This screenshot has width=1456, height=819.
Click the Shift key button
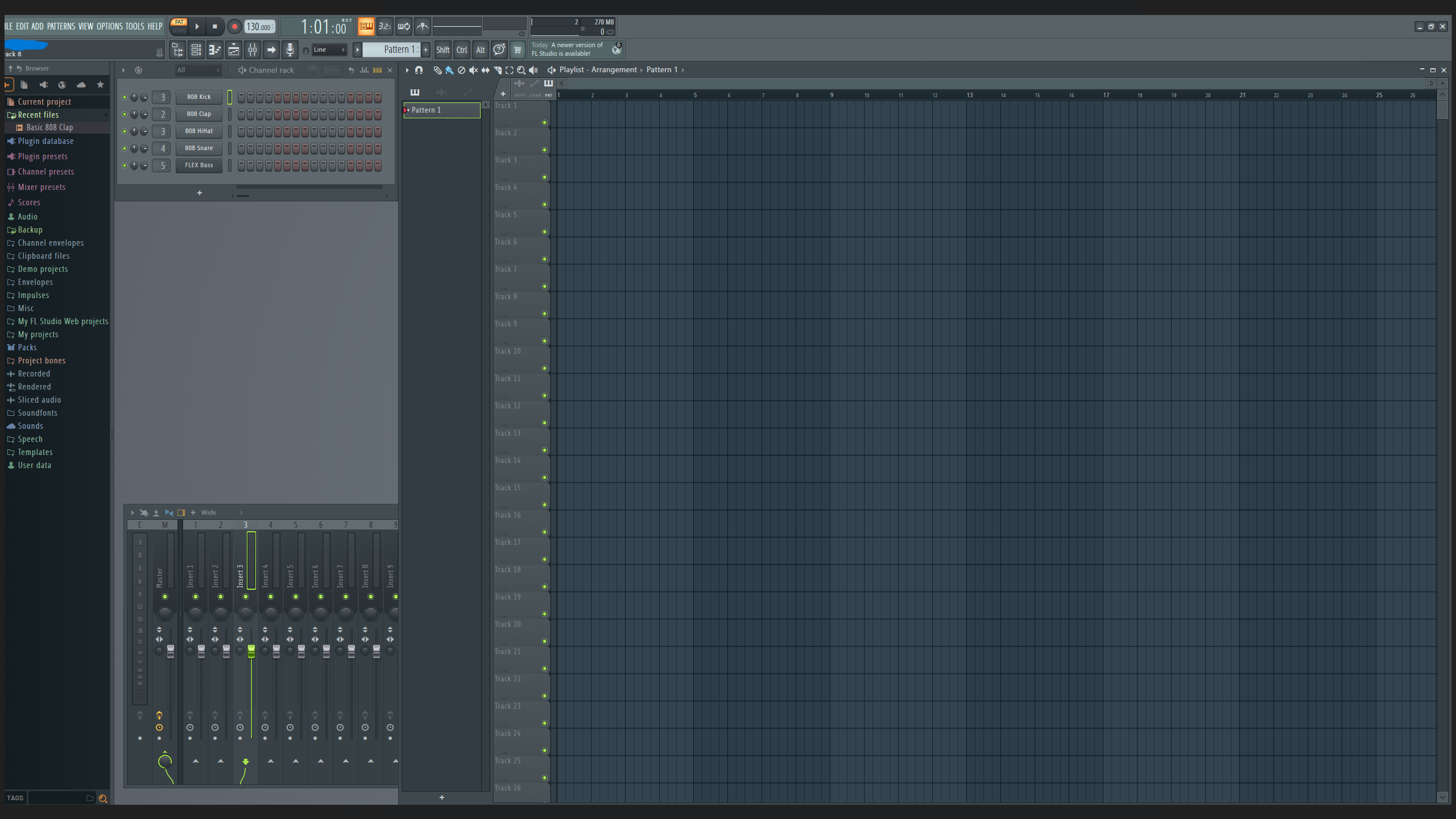[442, 50]
